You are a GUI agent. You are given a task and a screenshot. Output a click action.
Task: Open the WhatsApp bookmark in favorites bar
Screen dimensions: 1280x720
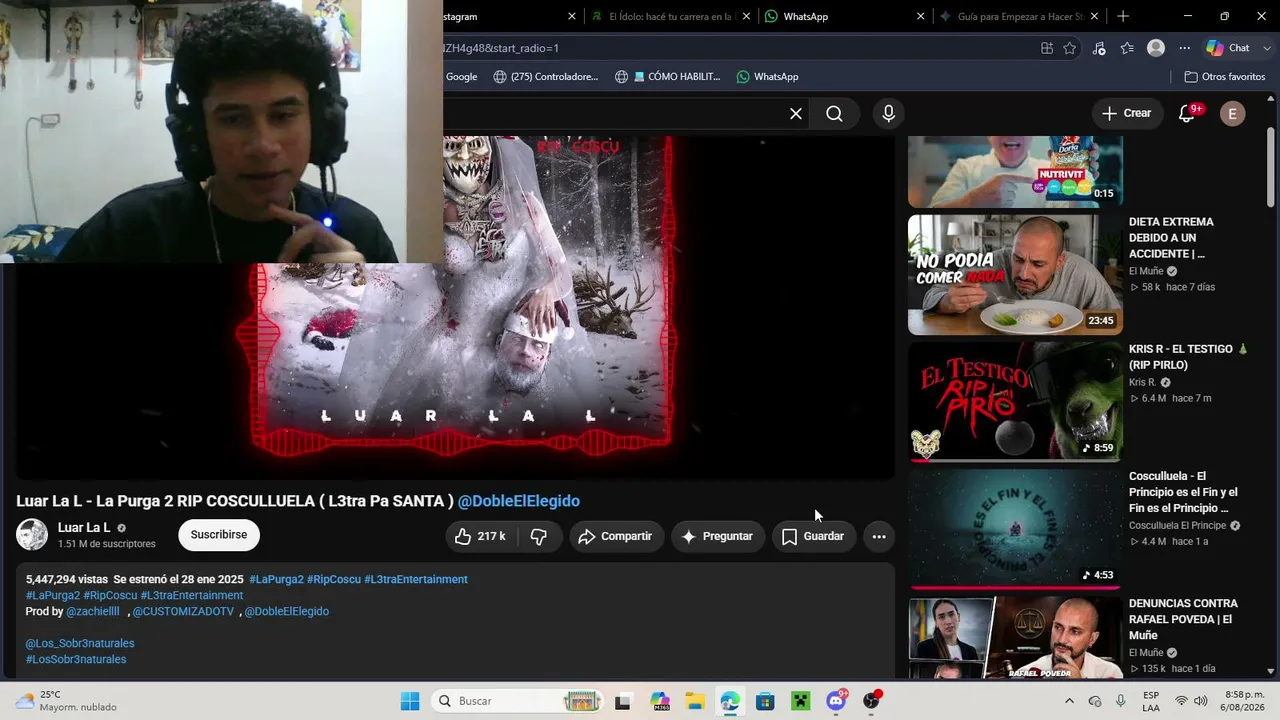pos(767,77)
